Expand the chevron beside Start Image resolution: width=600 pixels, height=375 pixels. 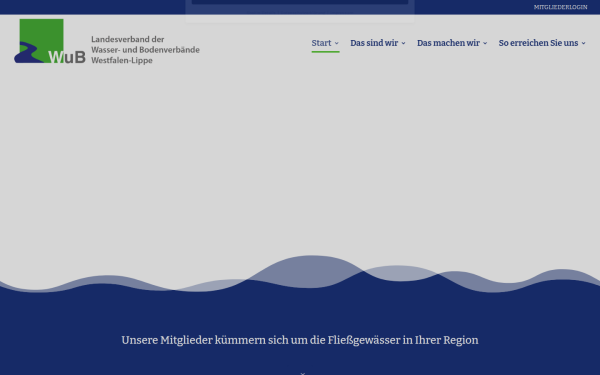pos(337,43)
